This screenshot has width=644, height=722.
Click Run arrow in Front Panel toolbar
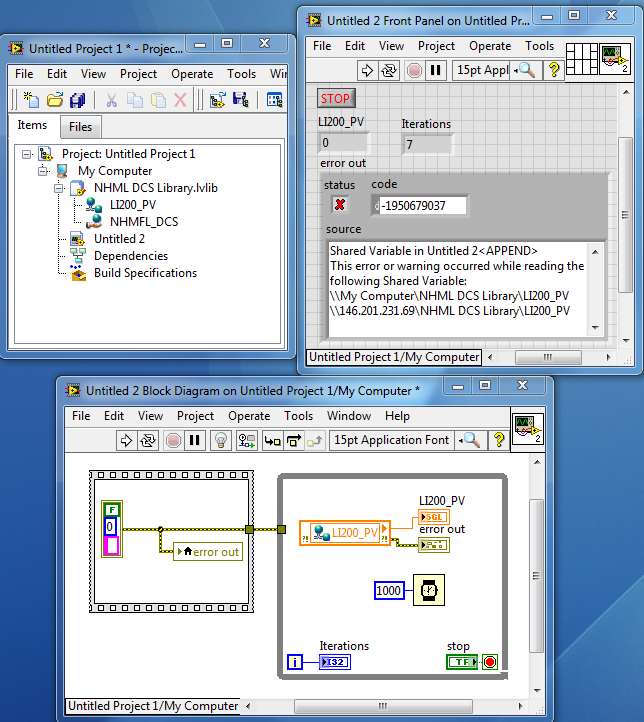(x=367, y=70)
